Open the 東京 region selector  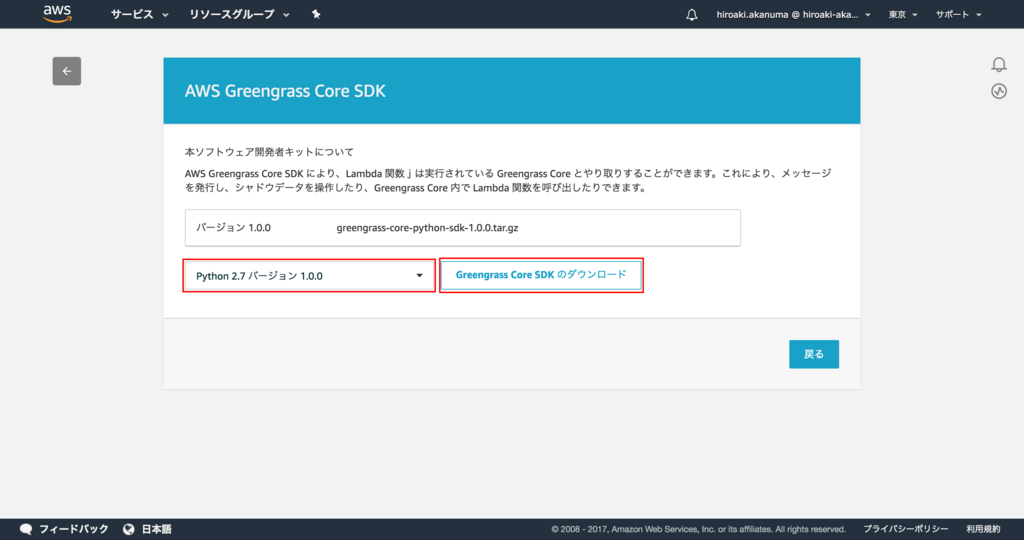pos(903,14)
